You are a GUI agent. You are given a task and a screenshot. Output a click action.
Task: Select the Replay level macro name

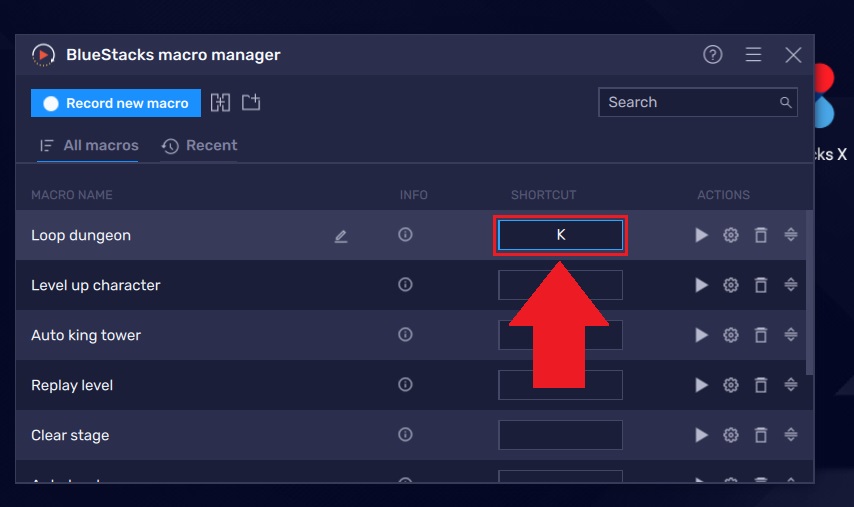tap(72, 386)
